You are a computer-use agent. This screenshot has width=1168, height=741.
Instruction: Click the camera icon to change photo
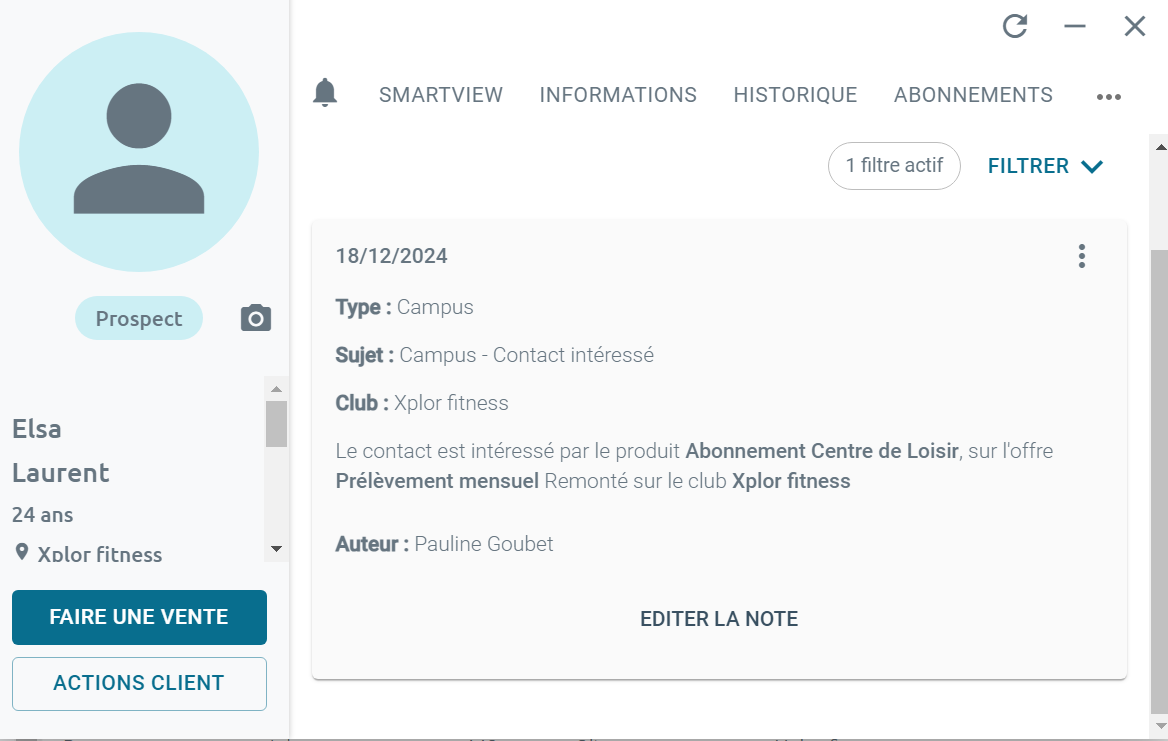pyautogui.click(x=256, y=318)
